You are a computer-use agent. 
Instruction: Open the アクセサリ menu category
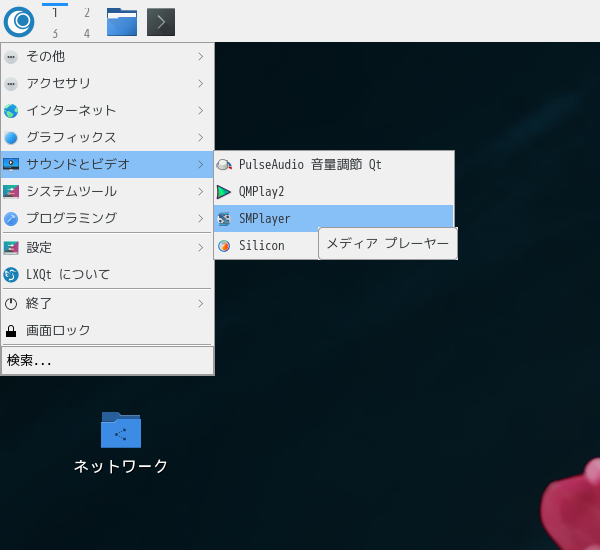[x=107, y=83]
